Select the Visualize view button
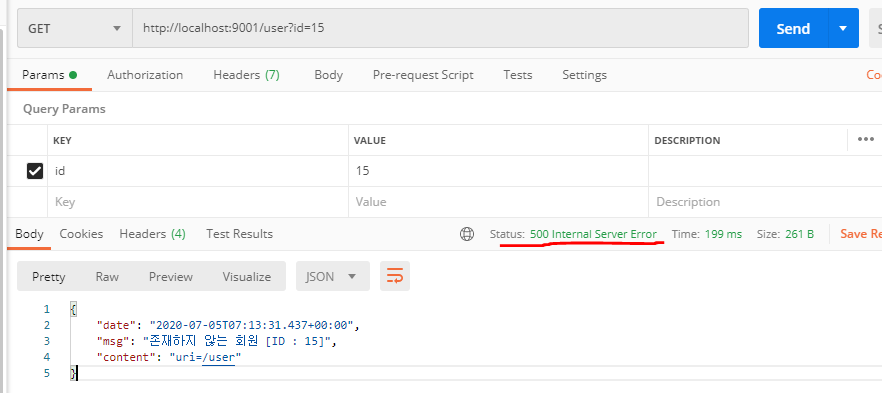882x393 pixels. tap(246, 277)
